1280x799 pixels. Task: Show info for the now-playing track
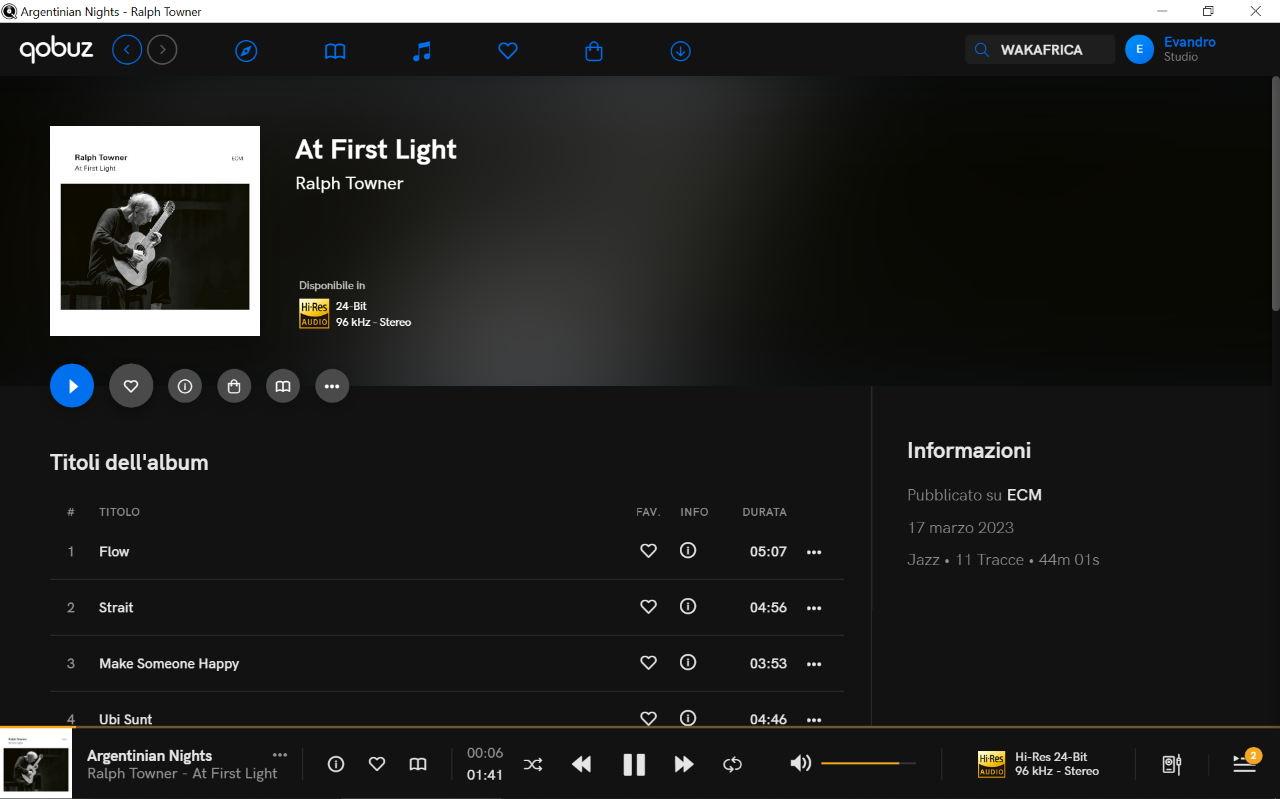tap(336, 764)
